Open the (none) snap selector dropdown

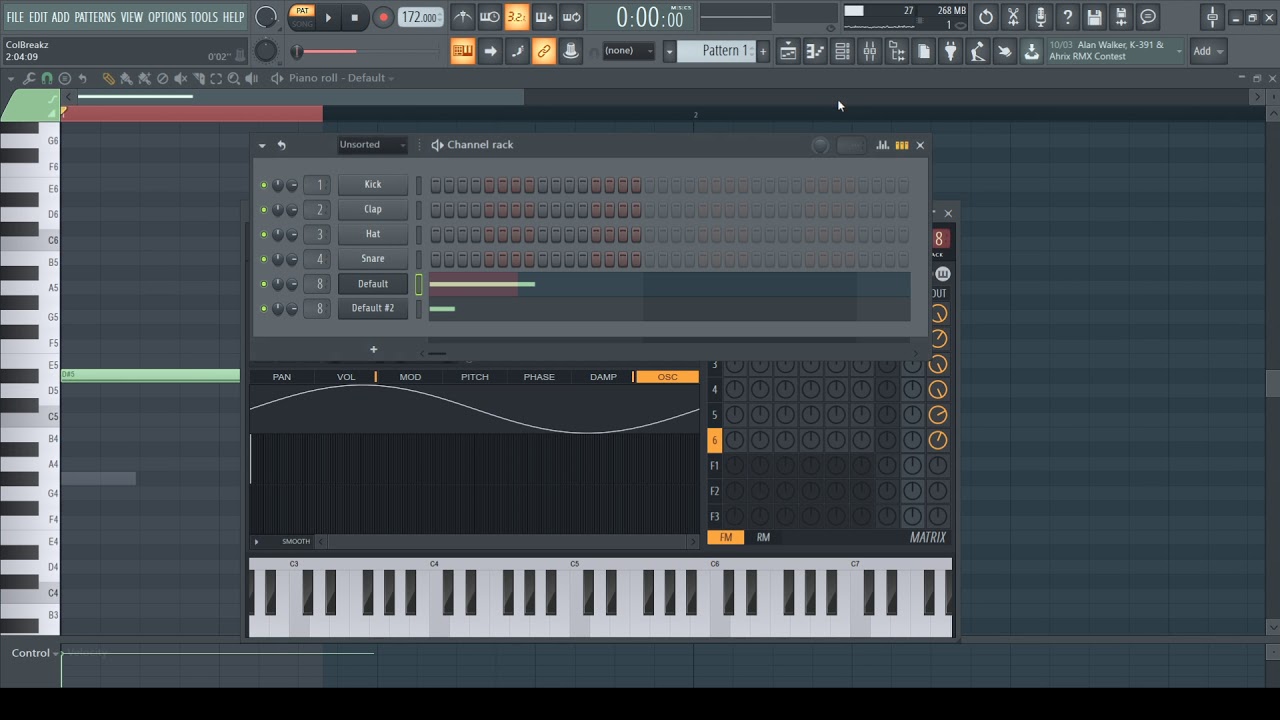tap(629, 51)
